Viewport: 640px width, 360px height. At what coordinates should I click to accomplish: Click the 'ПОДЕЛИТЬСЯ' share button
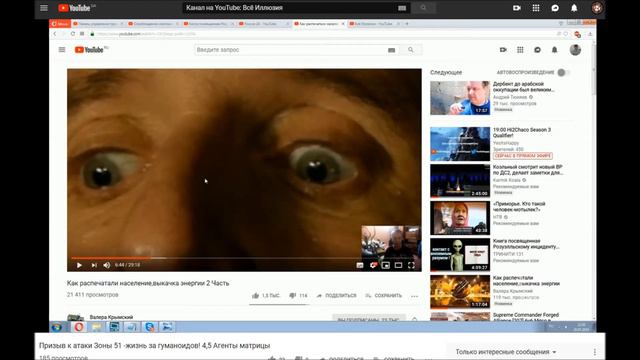(x=337, y=296)
